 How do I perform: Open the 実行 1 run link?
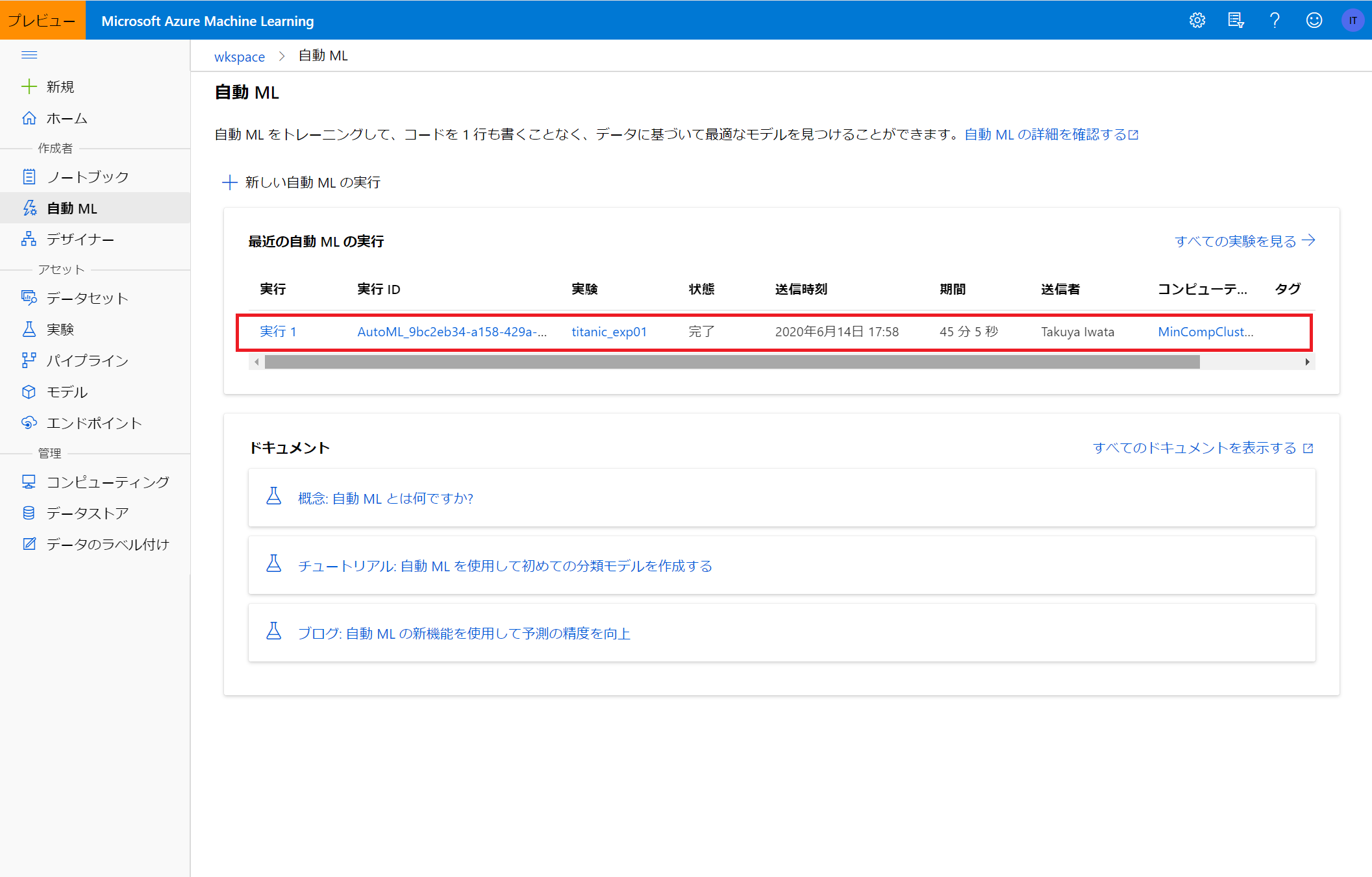[278, 332]
